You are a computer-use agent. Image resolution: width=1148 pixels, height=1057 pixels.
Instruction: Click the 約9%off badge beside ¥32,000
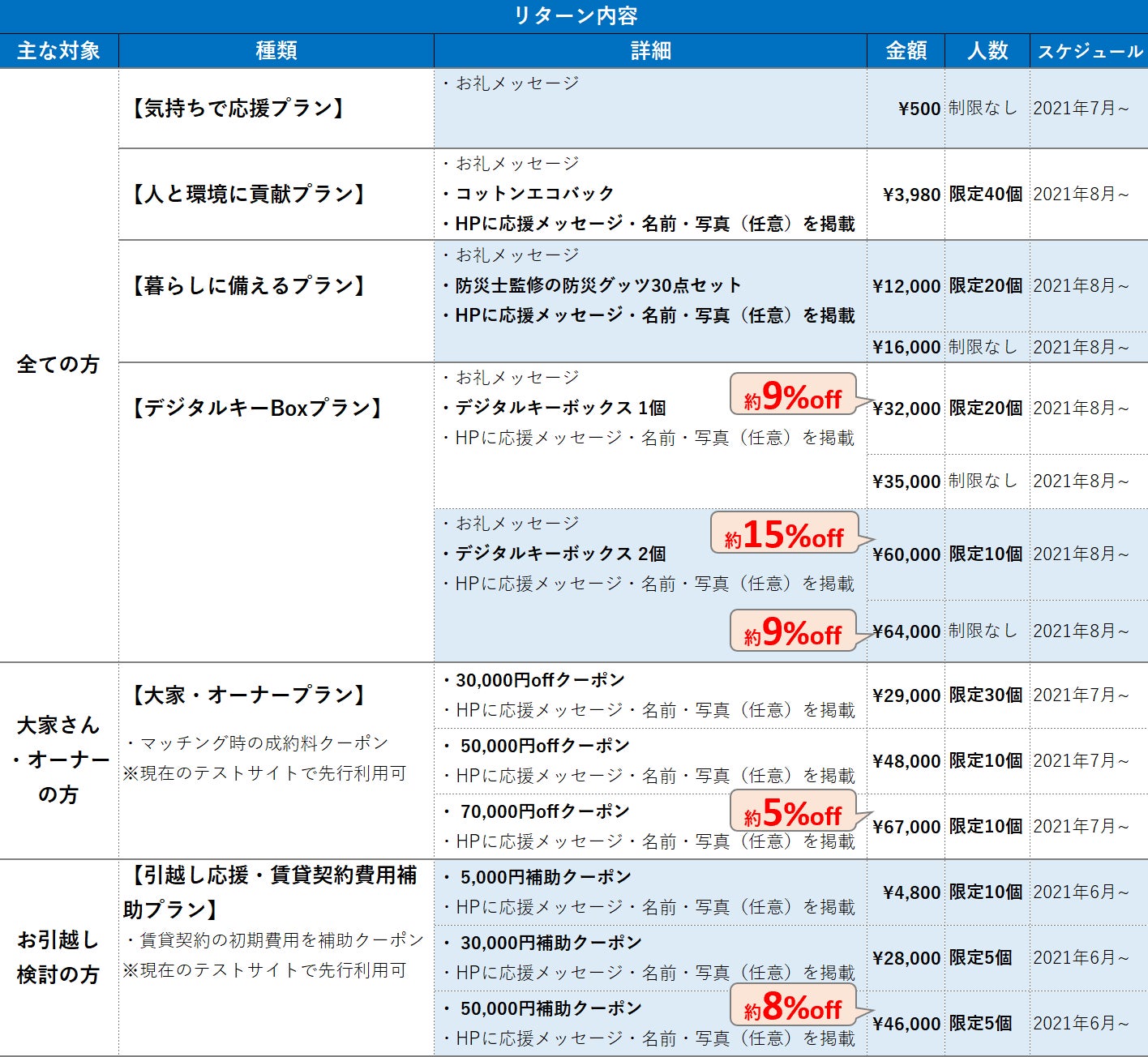tap(792, 396)
